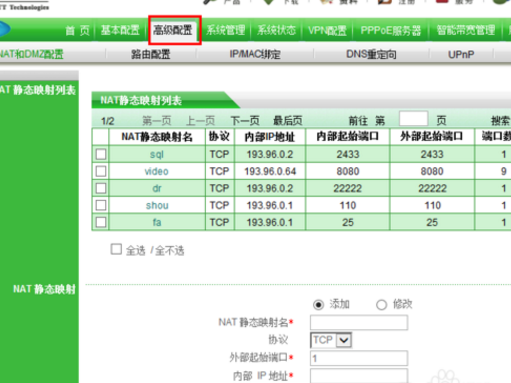This screenshot has width=511, height=383.
Task: Tick the checkbox for sql row
Action: point(101,154)
